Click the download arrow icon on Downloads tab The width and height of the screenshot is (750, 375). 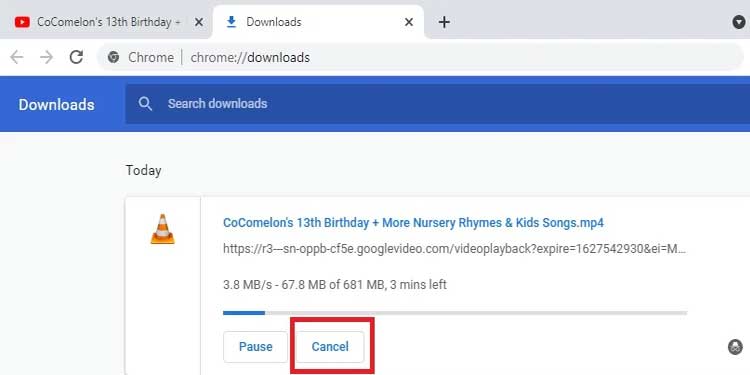(232, 22)
